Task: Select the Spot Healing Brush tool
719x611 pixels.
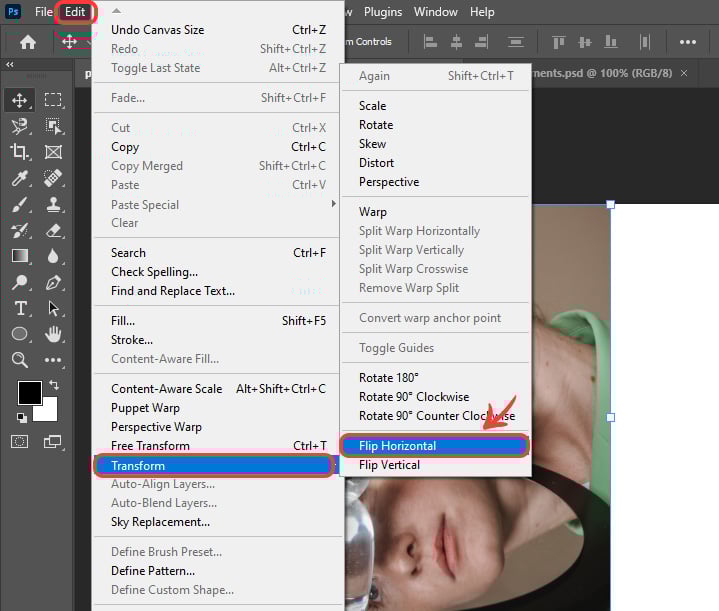Action: pos(53,178)
